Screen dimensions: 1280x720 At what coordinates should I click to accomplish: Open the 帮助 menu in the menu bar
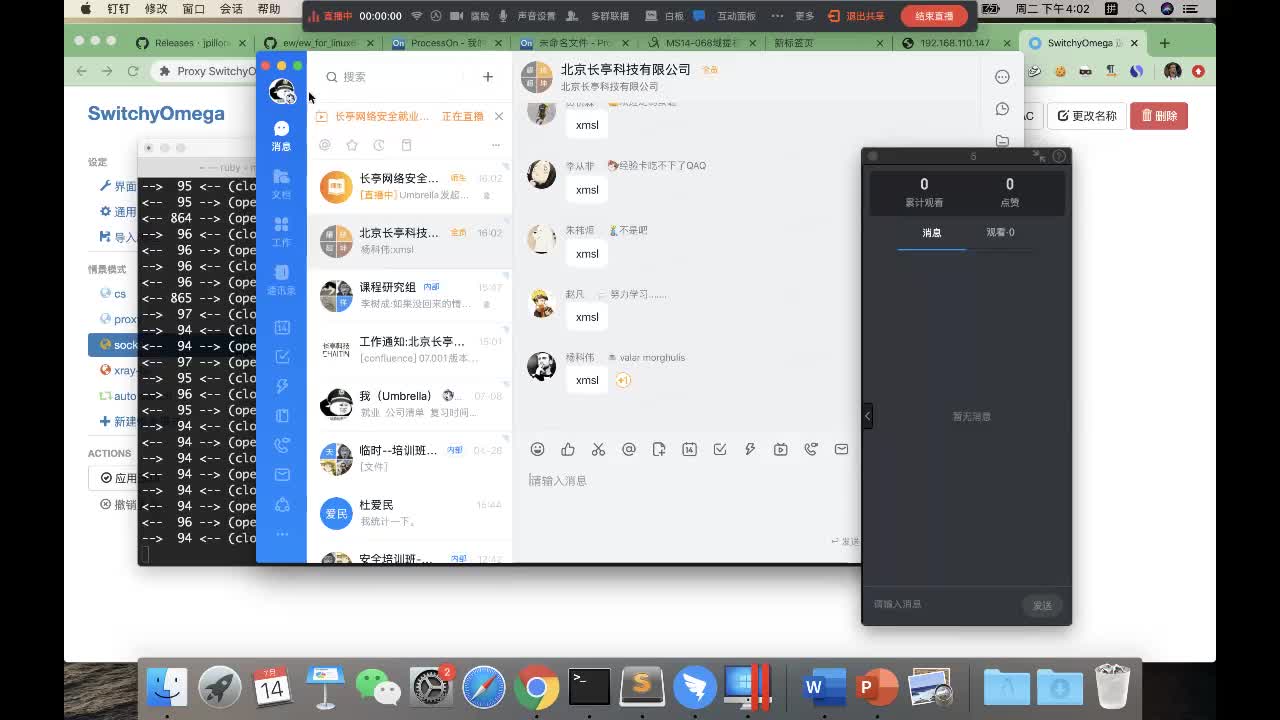269,9
